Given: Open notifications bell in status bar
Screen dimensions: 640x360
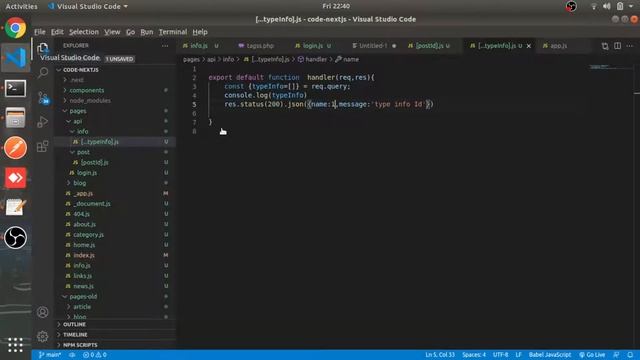Looking at the screenshot, I should click(x=630, y=355).
